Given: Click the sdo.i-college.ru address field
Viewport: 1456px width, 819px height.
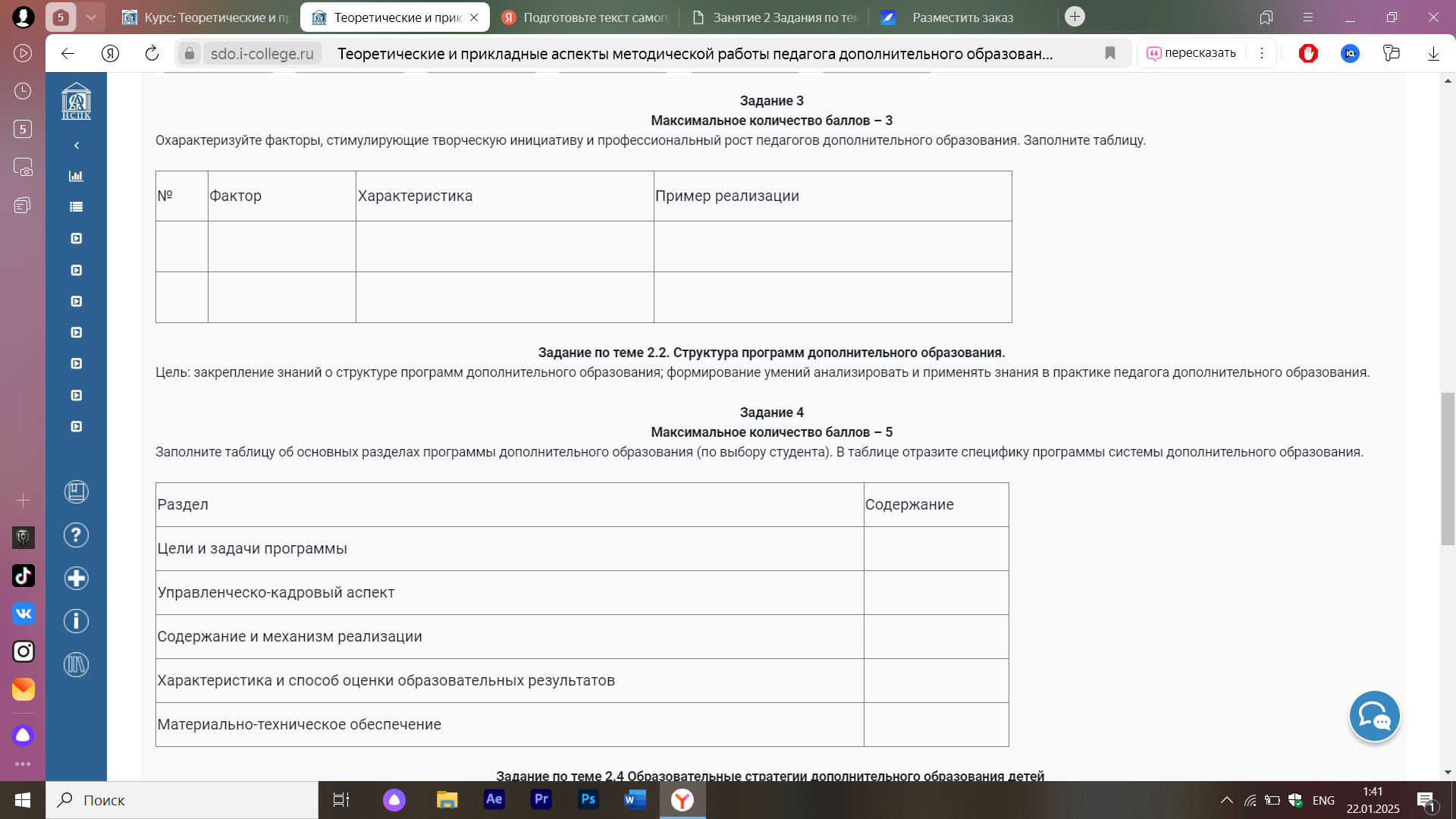Looking at the screenshot, I should [262, 53].
